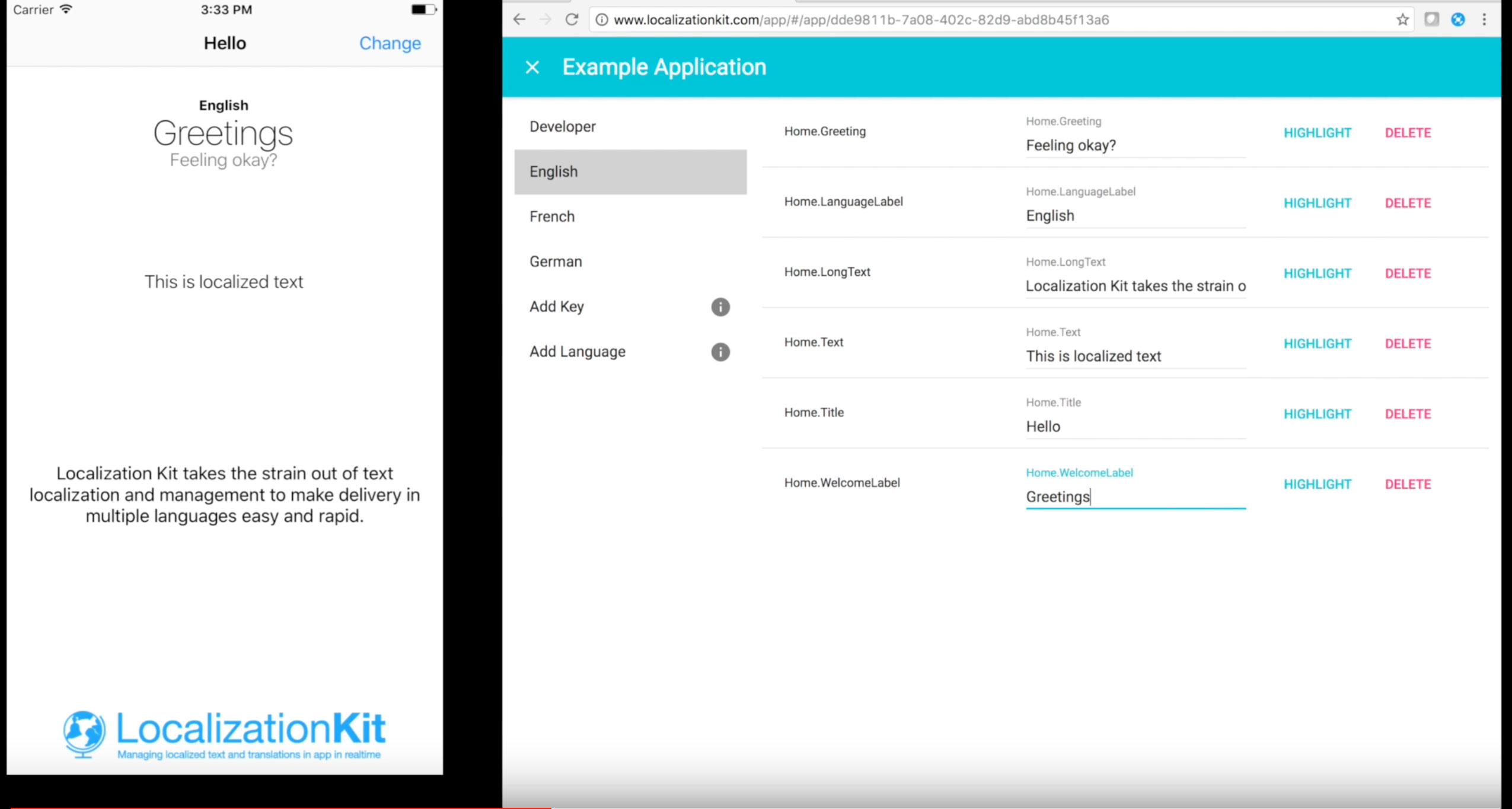Click DELETE for Home.Title
The width and height of the screenshot is (1512, 809).
click(1408, 414)
